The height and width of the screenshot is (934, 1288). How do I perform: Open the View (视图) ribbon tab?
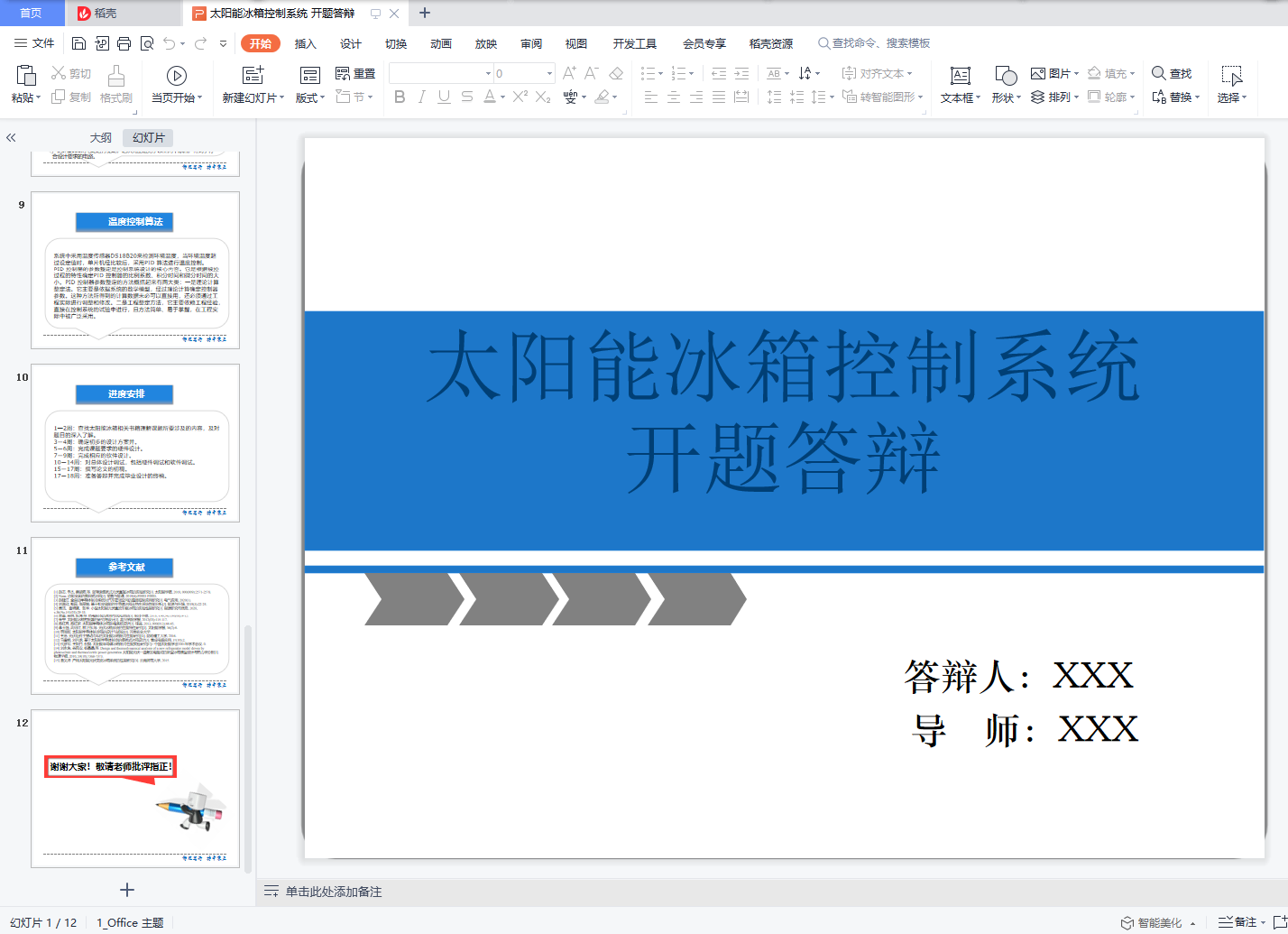pos(576,43)
